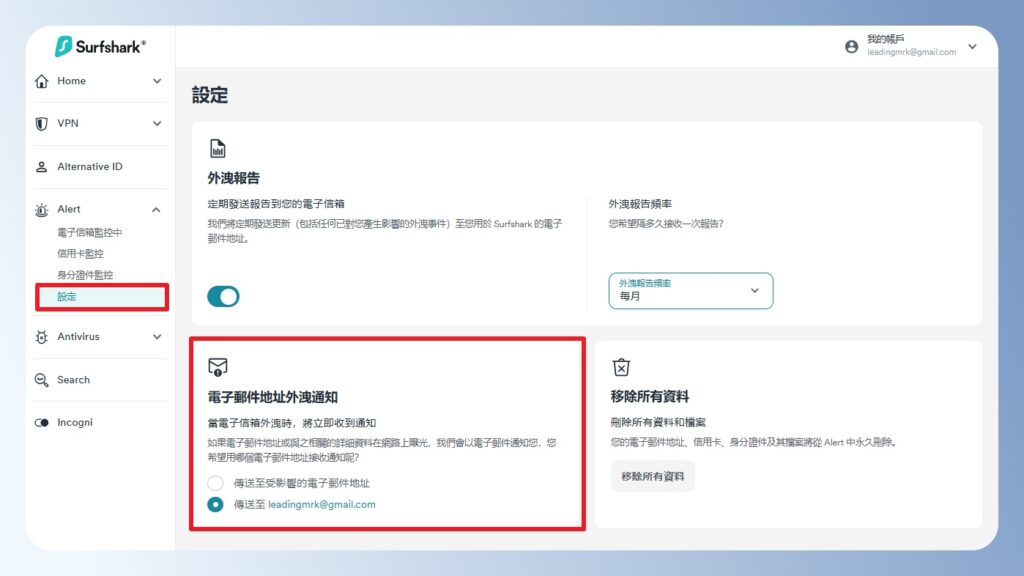Open the 外洩報告頻率 dropdown showing 每月
This screenshot has width=1024, height=576.
coord(688,290)
